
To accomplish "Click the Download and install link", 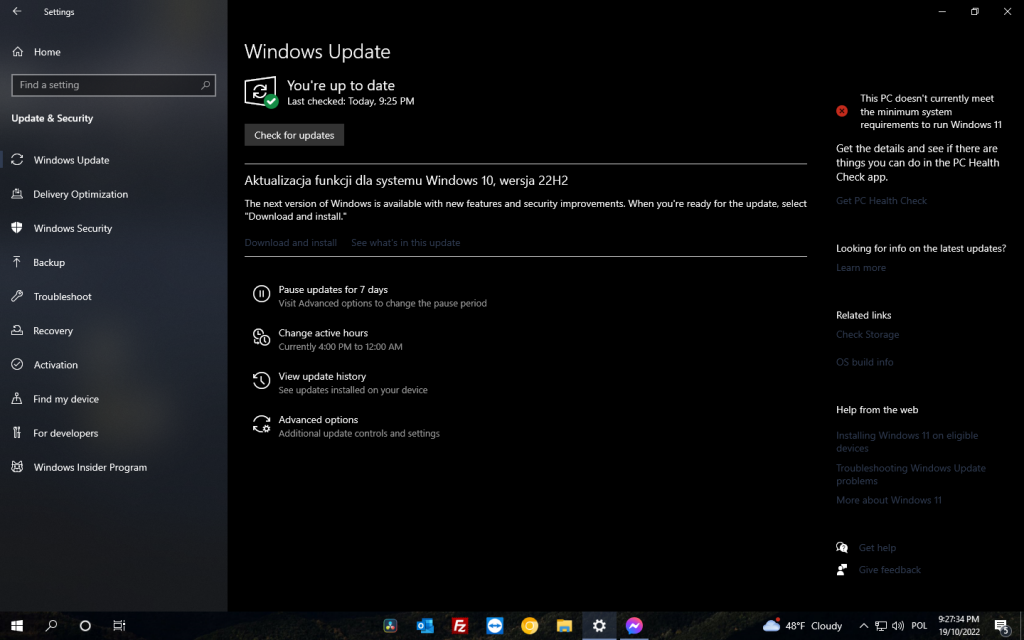I will click(x=290, y=242).
